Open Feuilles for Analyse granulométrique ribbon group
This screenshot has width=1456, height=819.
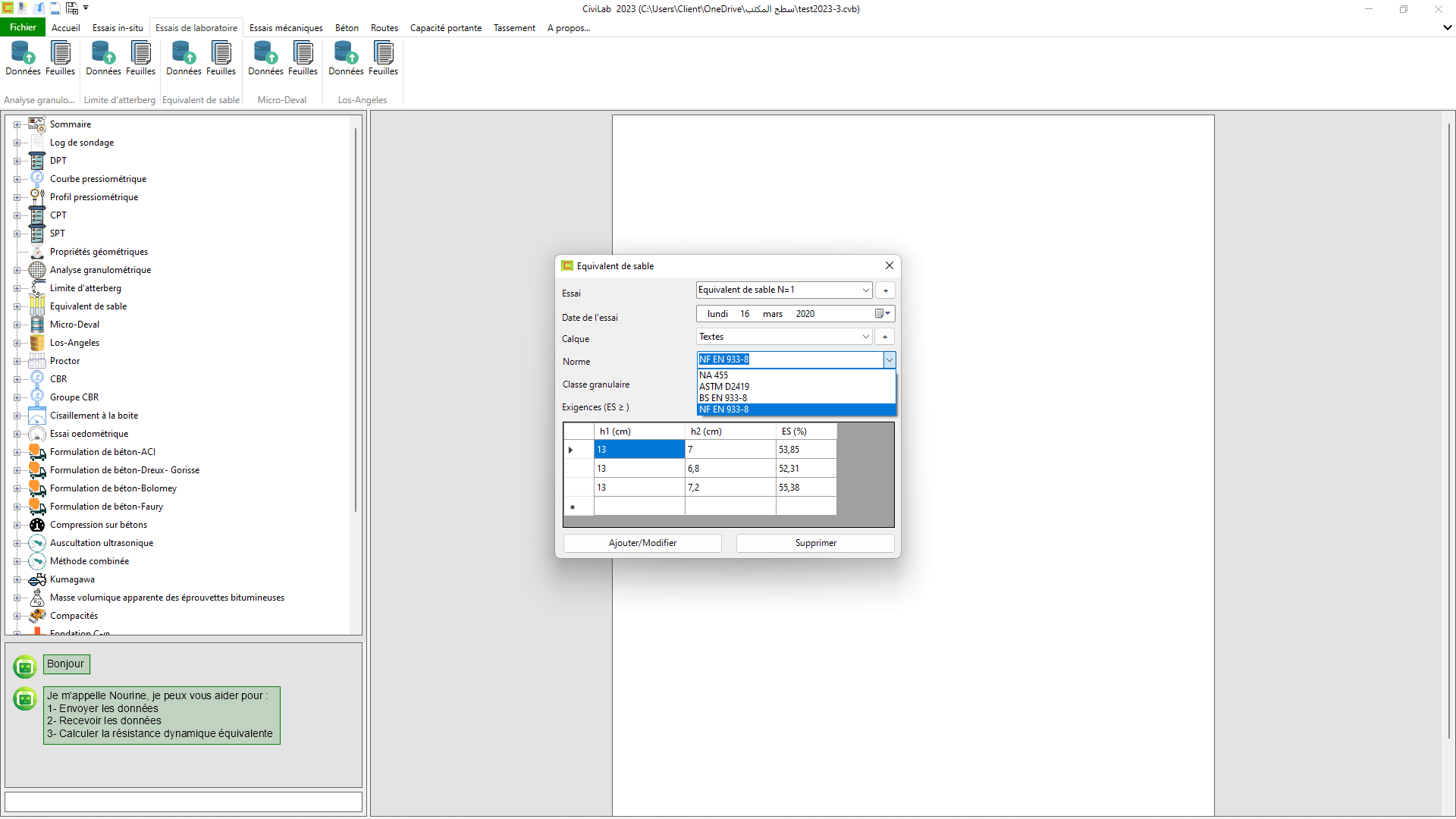point(60,58)
